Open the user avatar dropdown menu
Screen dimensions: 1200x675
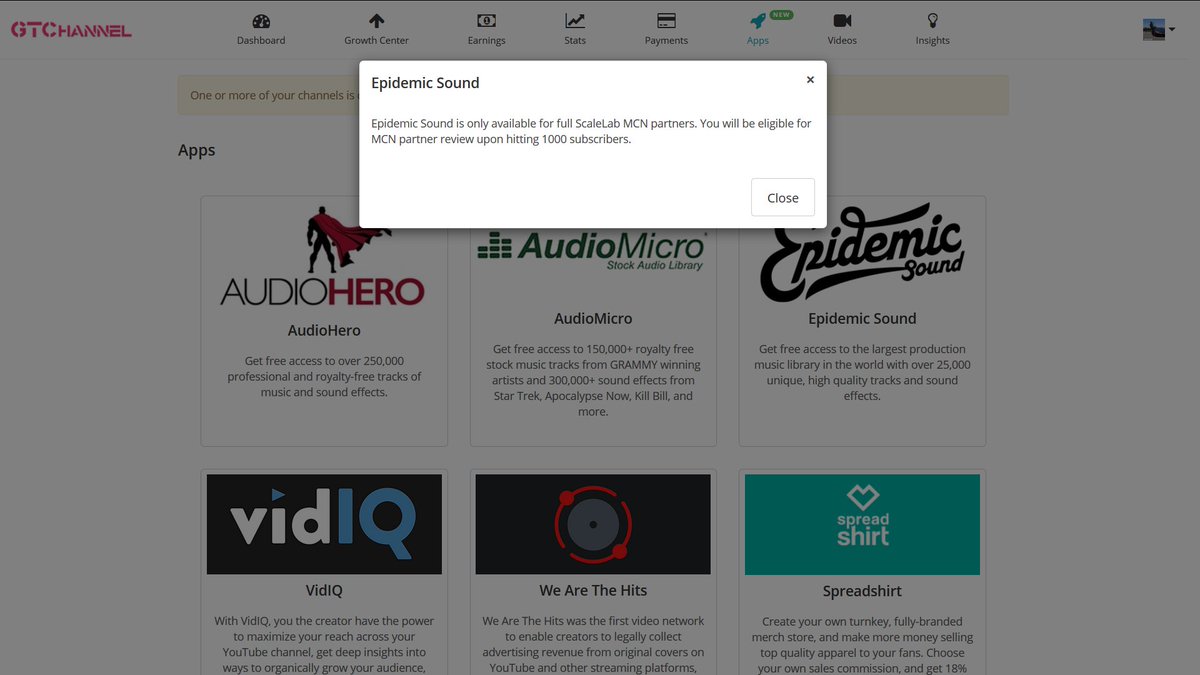pyautogui.click(x=1158, y=30)
